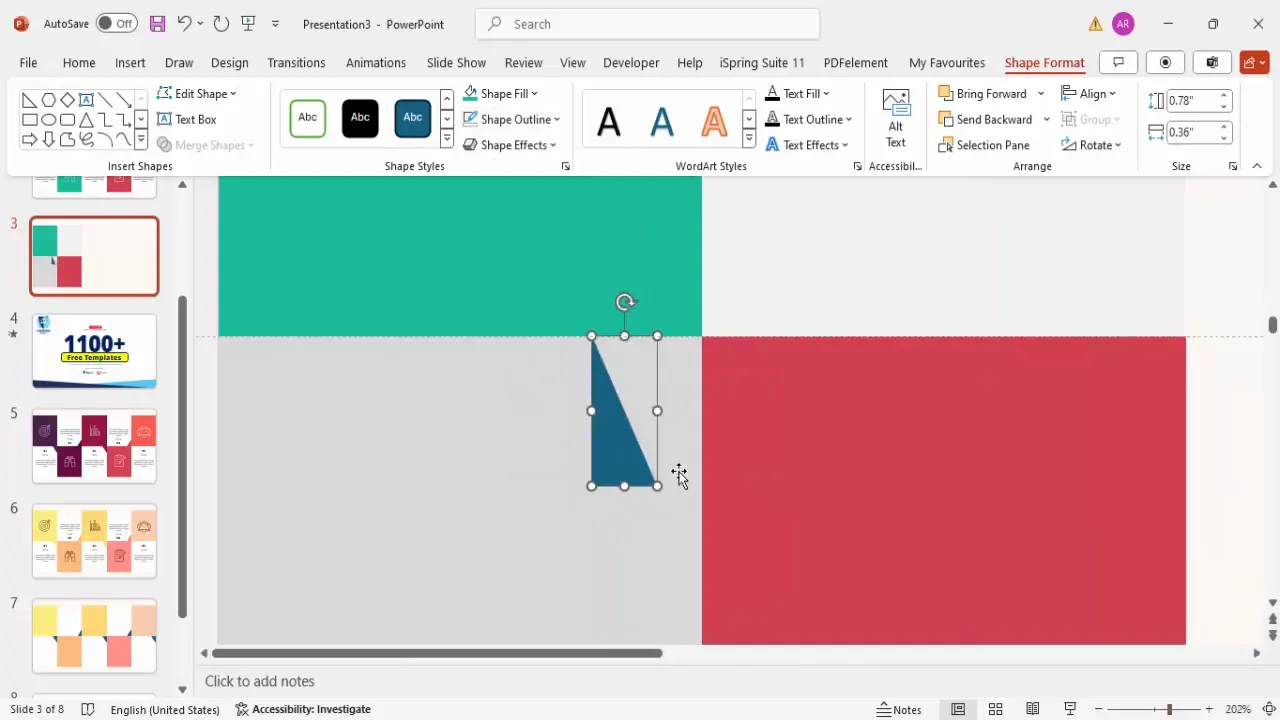Viewport: 1280px width, 720px height.
Task: Choose the oval shape in shapes gallery
Action: 48,119
